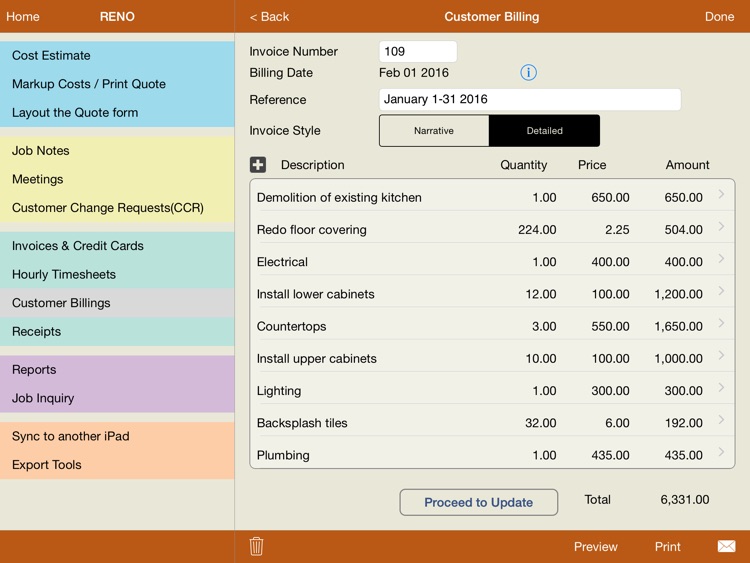Screen dimensions: 750x563
Task: Open Countertops row chevron
Action: click(721, 323)
